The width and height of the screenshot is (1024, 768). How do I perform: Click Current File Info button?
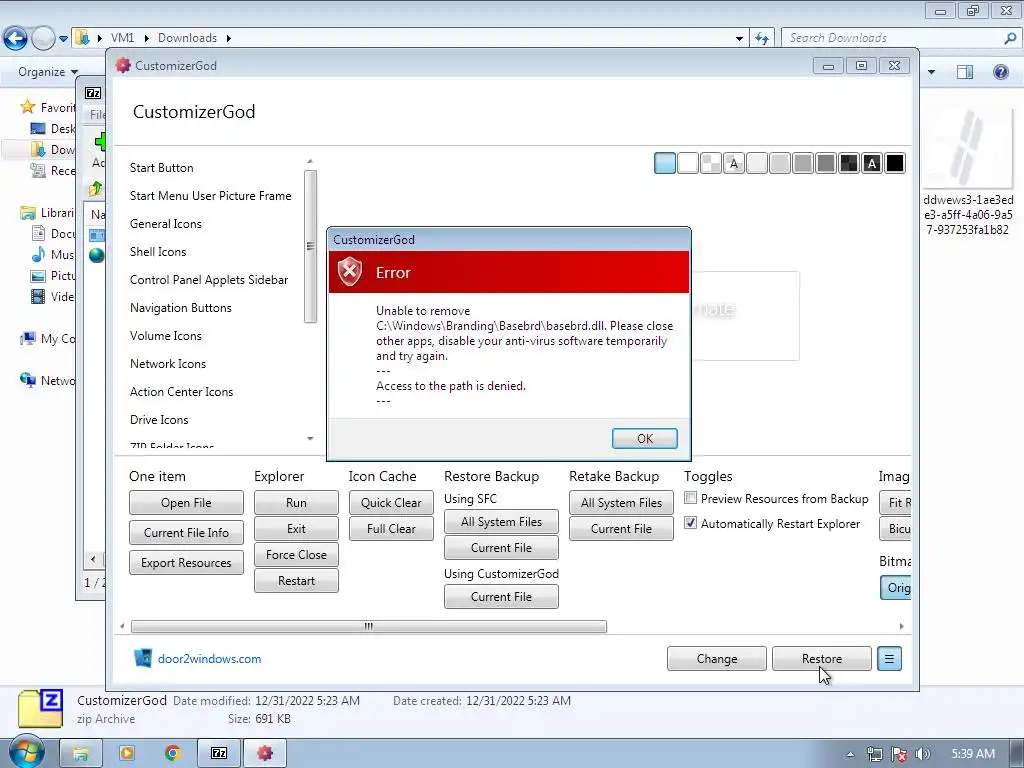(186, 533)
